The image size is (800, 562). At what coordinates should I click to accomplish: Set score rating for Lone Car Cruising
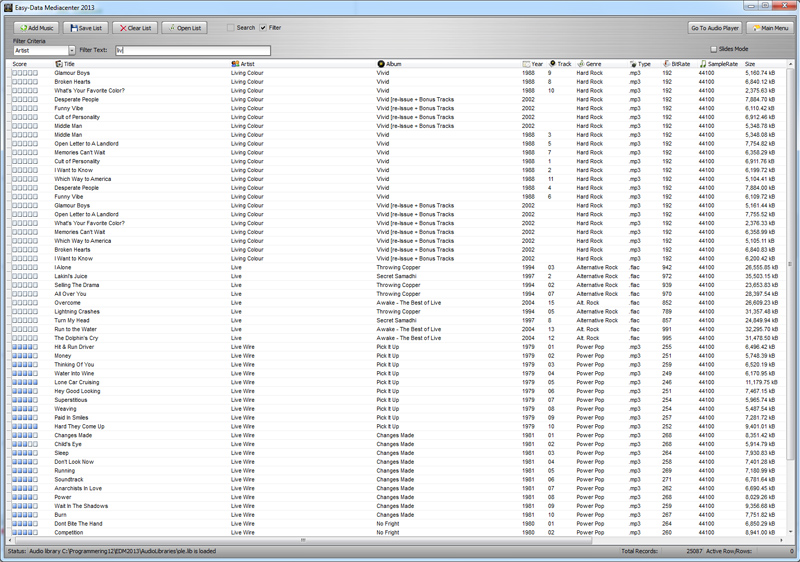click(x=25, y=382)
